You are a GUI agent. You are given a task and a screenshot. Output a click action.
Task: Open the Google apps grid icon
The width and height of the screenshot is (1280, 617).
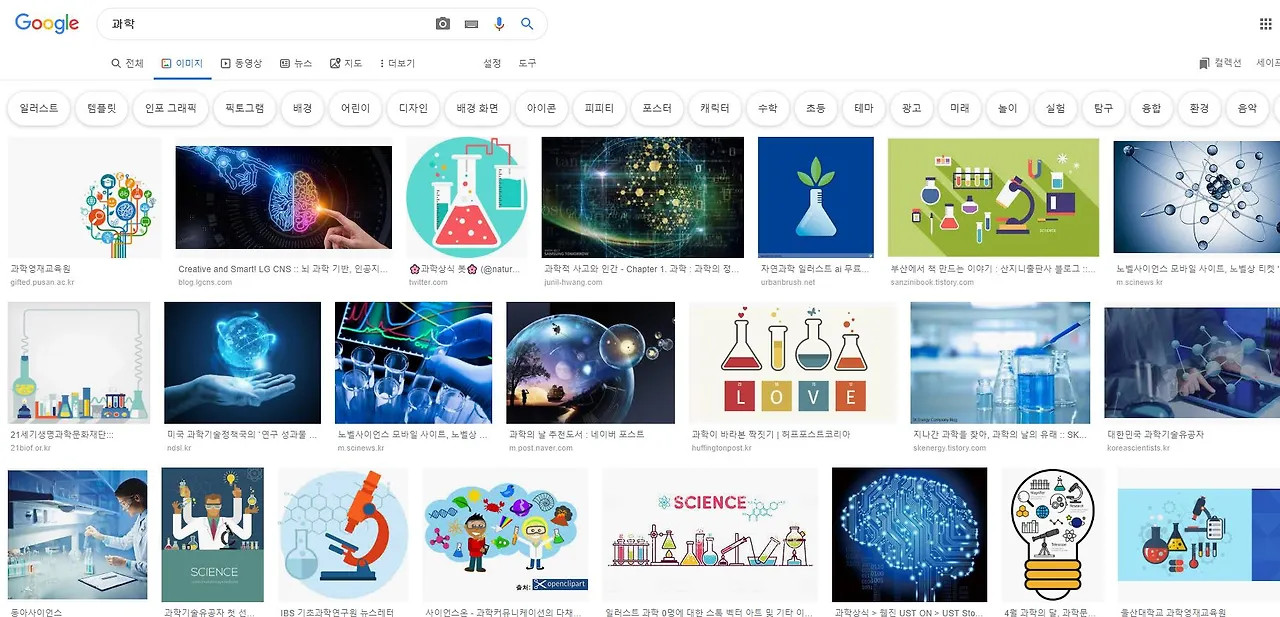pos(1266,24)
